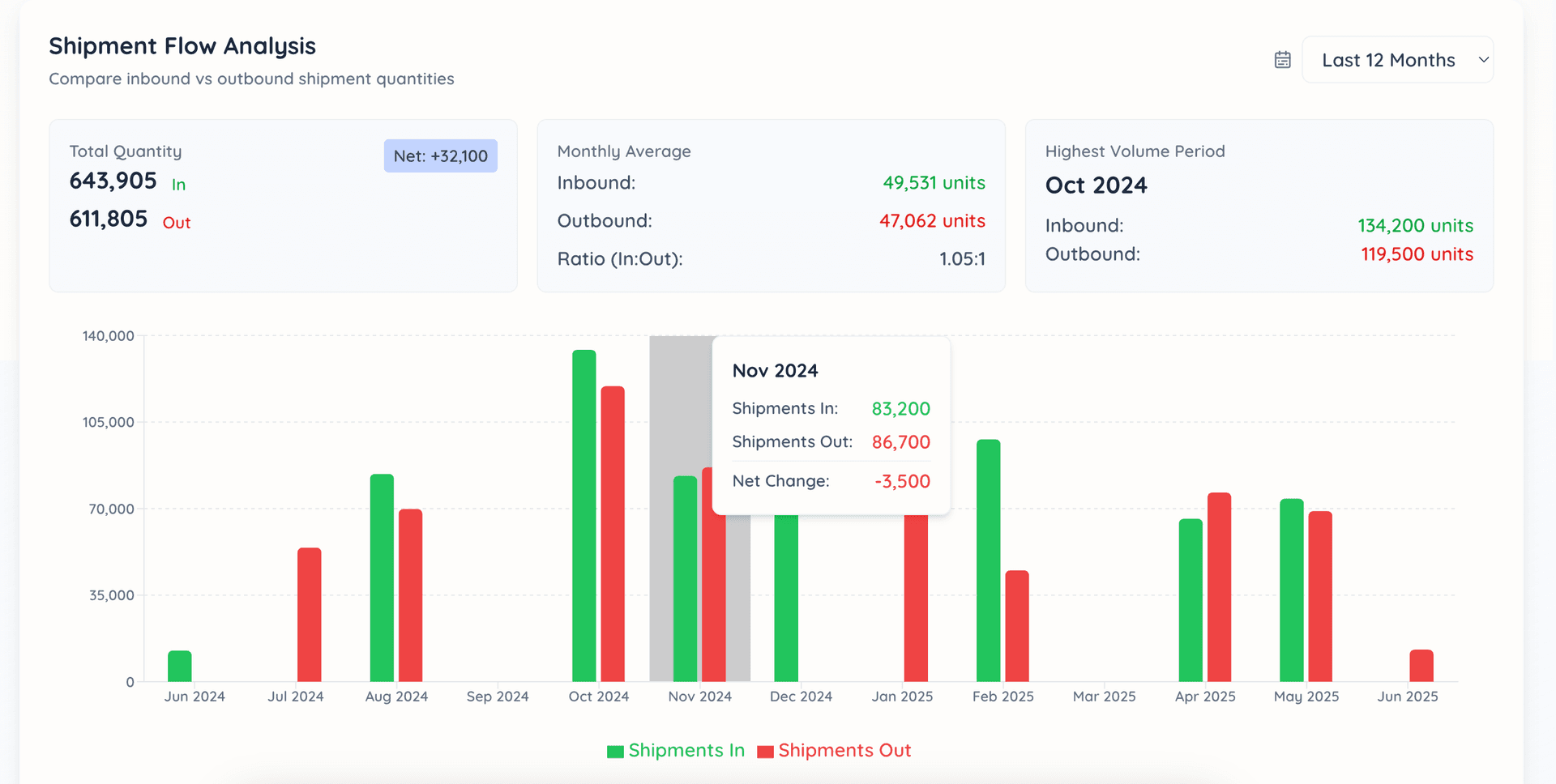Click the green Feb 2025 inbound bar
1556x784 pixels.
point(988,560)
